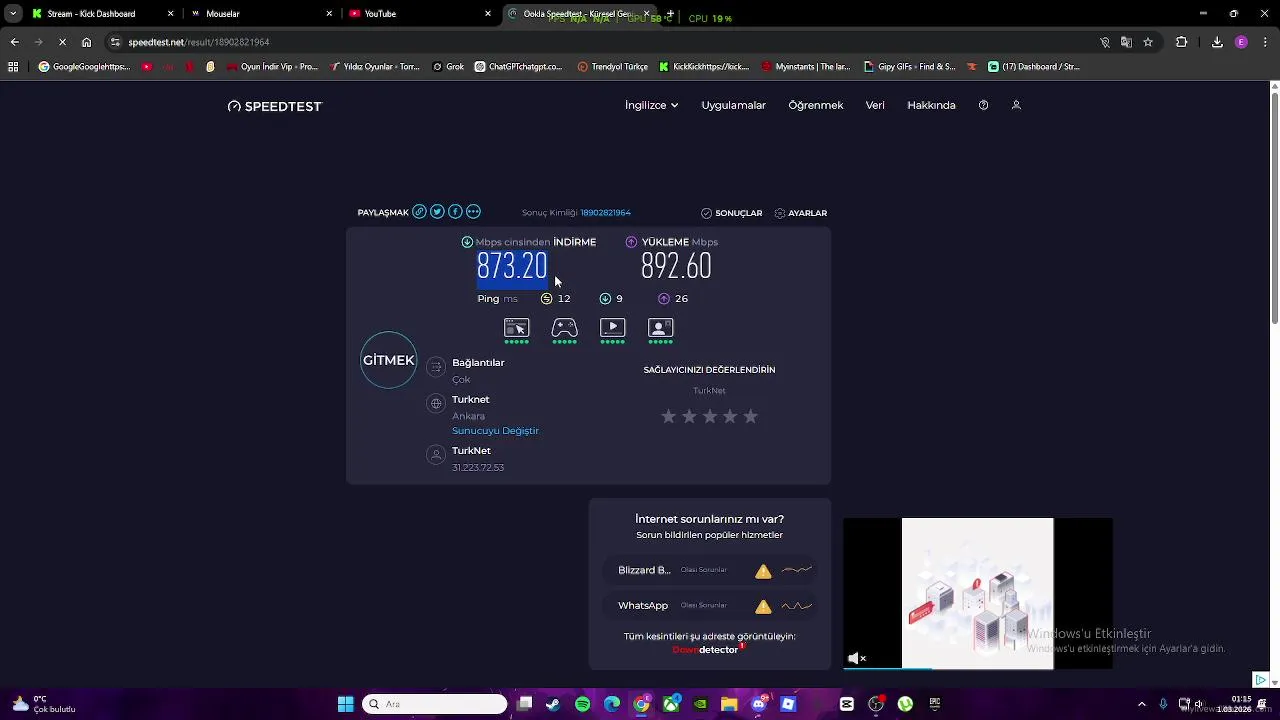The height and width of the screenshot is (720, 1280).
Task: Click the ad video thumbnail
Action: click(x=977, y=593)
